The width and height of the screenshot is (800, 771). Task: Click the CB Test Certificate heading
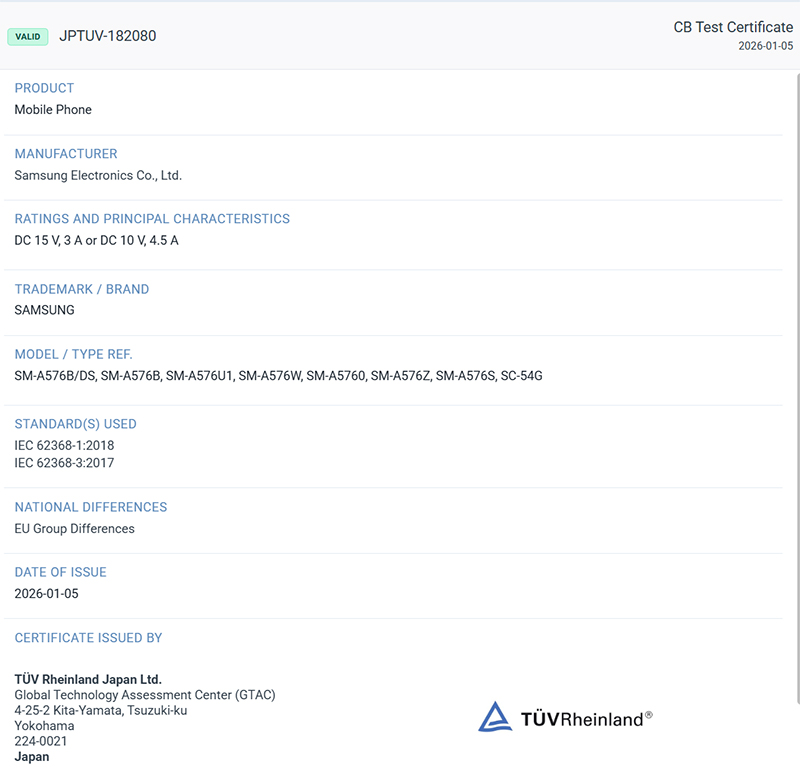click(733, 27)
